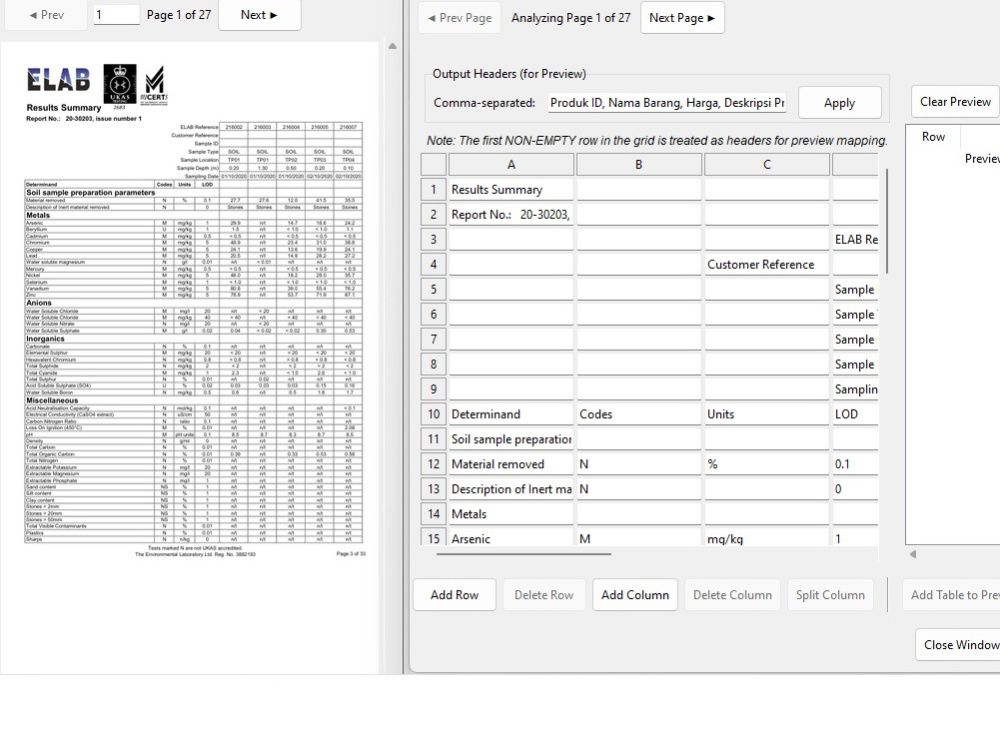
Task: Click the Prev Page analysis button
Action: click(x=460, y=18)
